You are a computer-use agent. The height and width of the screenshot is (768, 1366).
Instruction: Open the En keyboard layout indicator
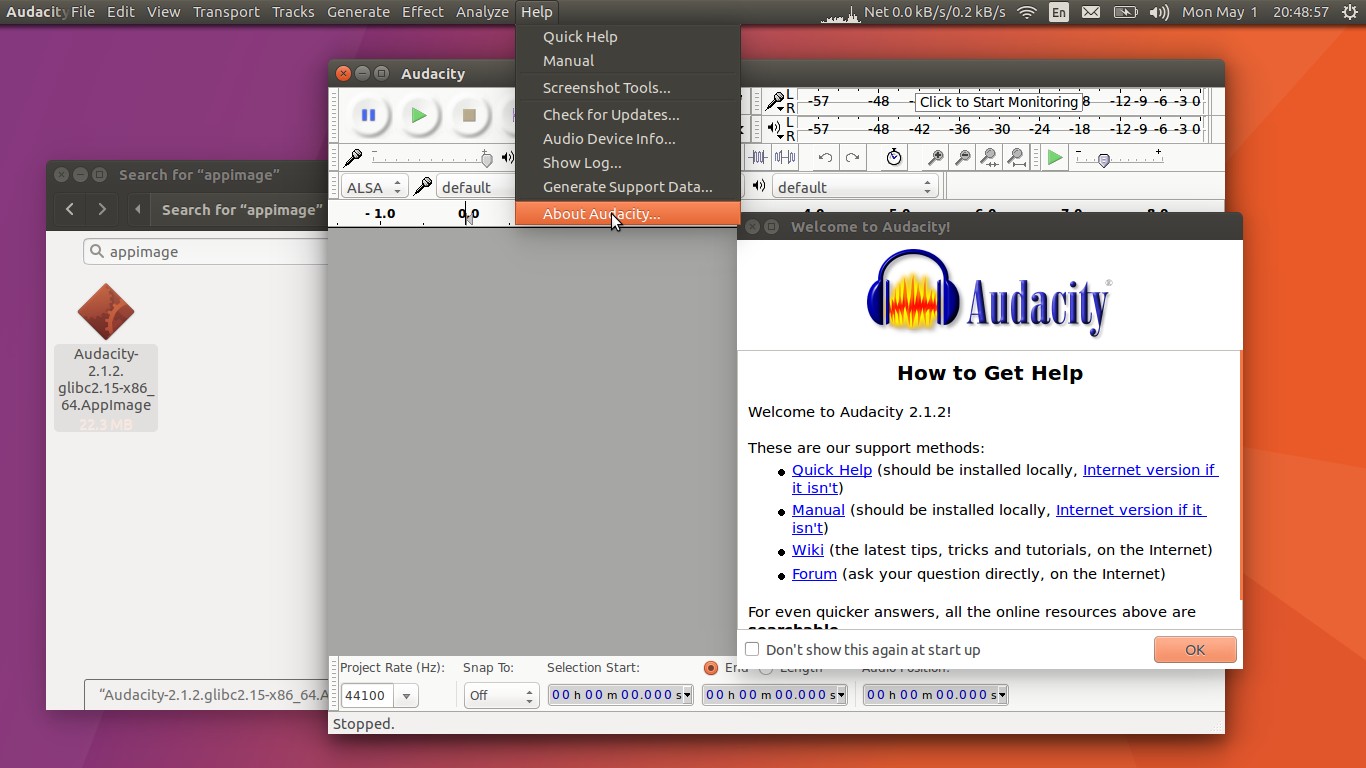tap(1059, 12)
